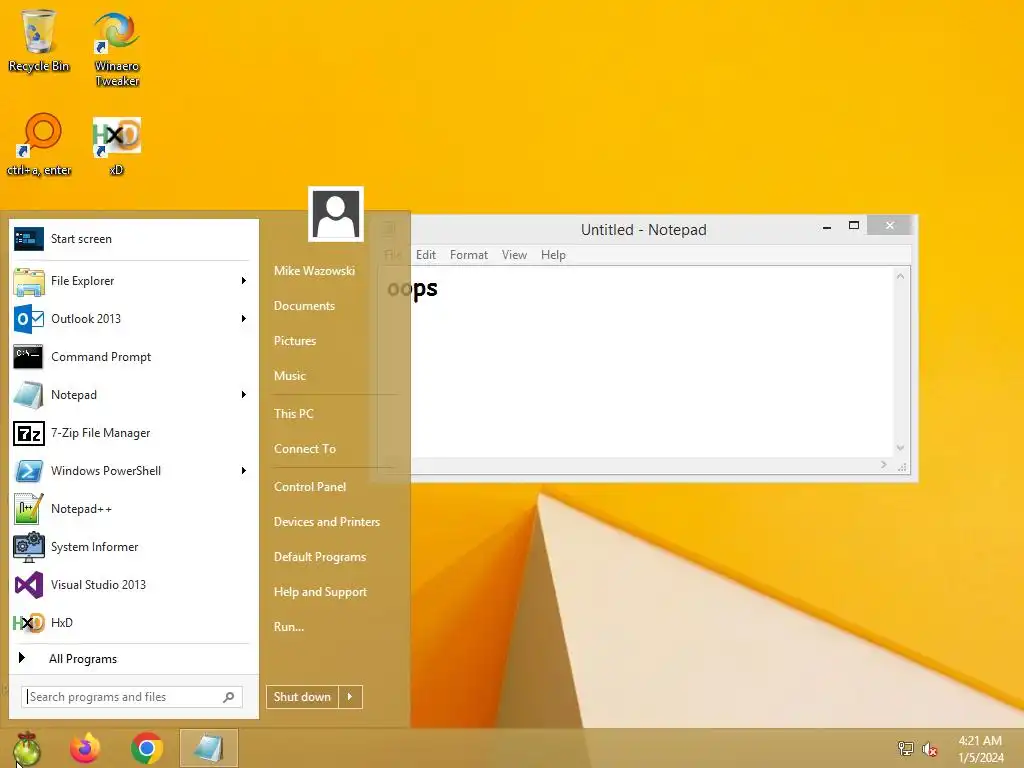The width and height of the screenshot is (1024, 768).
Task: Open Visual Studio 2013
Action: point(131,584)
